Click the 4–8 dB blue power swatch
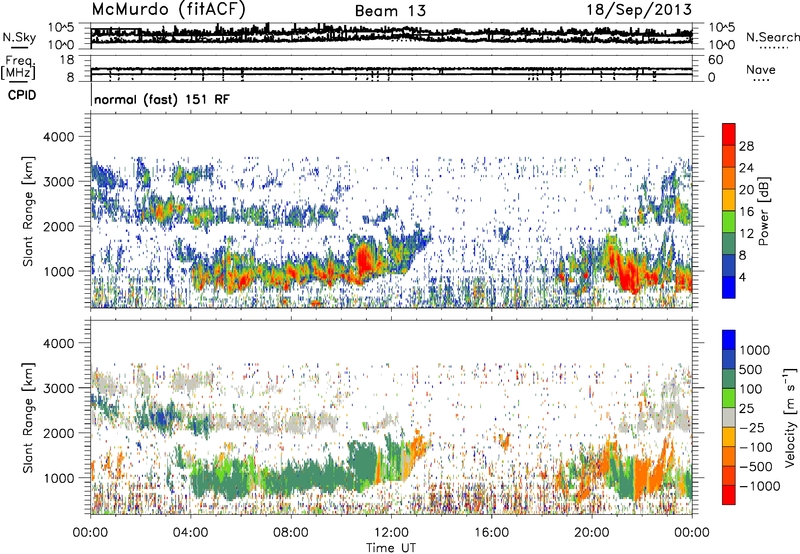 pyautogui.click(x=729, y=266)
